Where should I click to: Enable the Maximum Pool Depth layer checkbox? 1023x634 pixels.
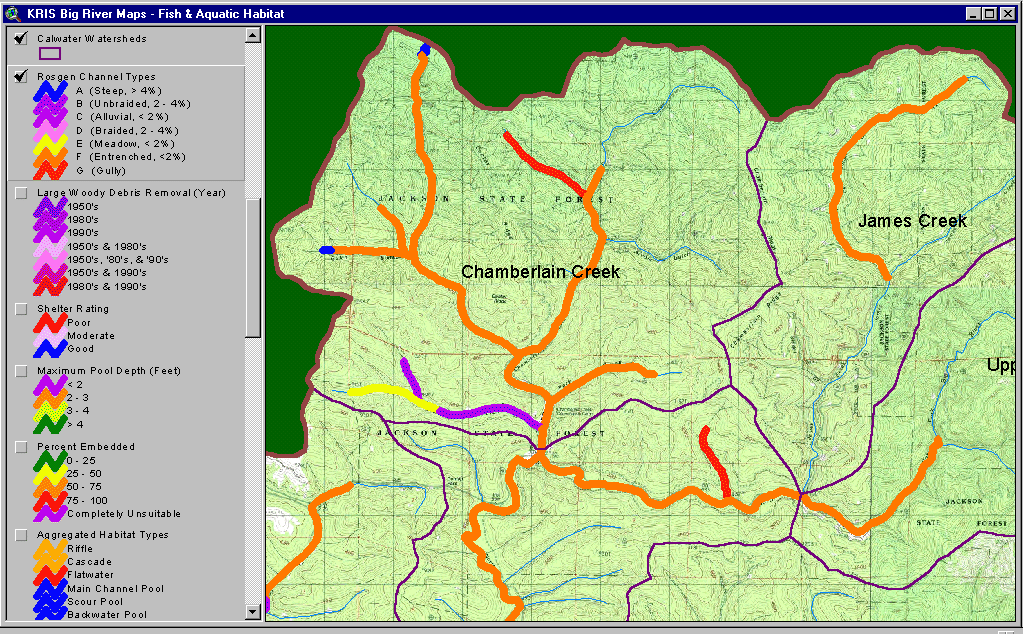coord(21,371)
